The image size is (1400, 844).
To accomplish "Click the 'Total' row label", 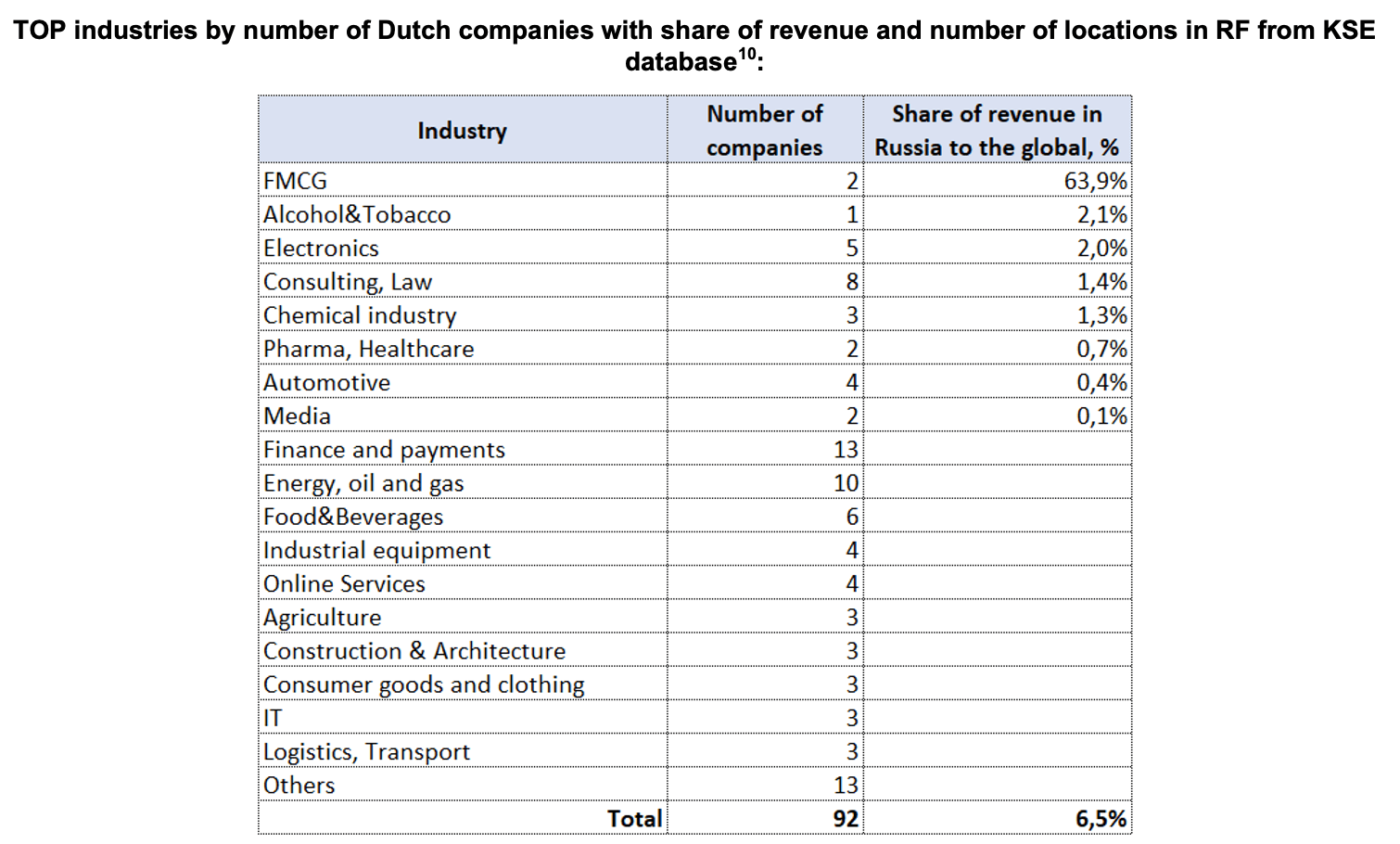I will pos(635,818).
